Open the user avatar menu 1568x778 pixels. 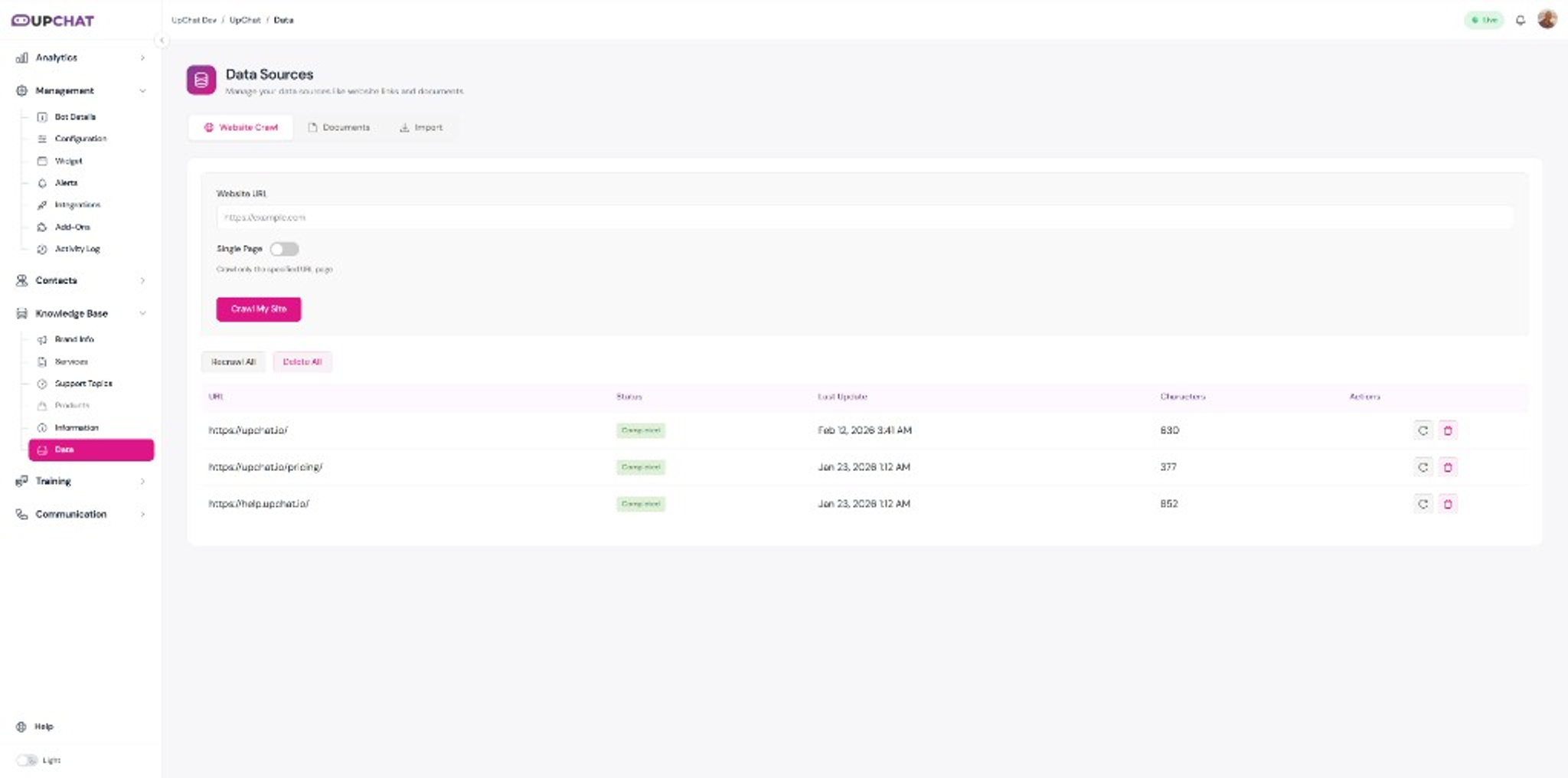click(x=1547, y=19)
